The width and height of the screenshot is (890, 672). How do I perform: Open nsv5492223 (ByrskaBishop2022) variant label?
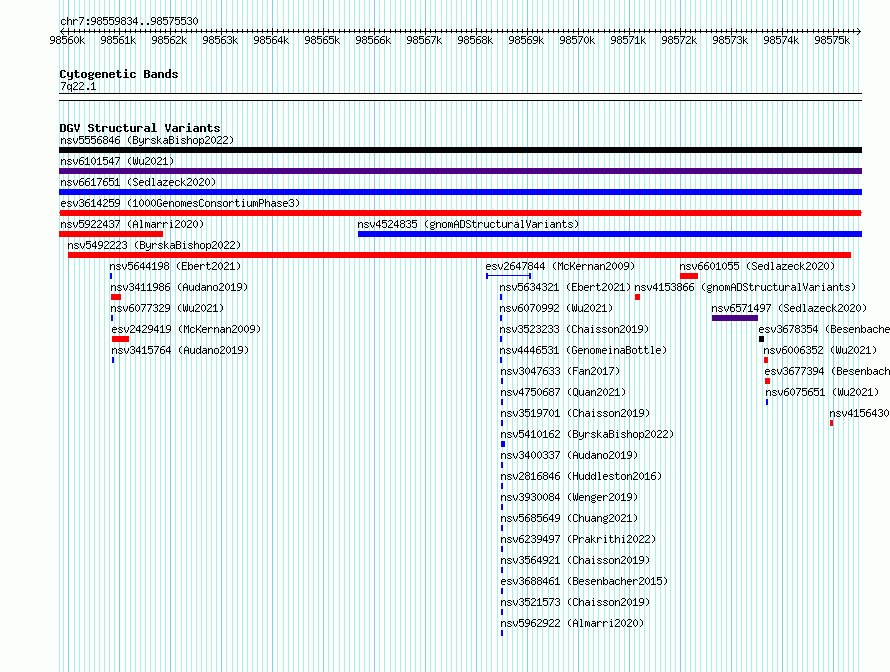tap(154, 245)
